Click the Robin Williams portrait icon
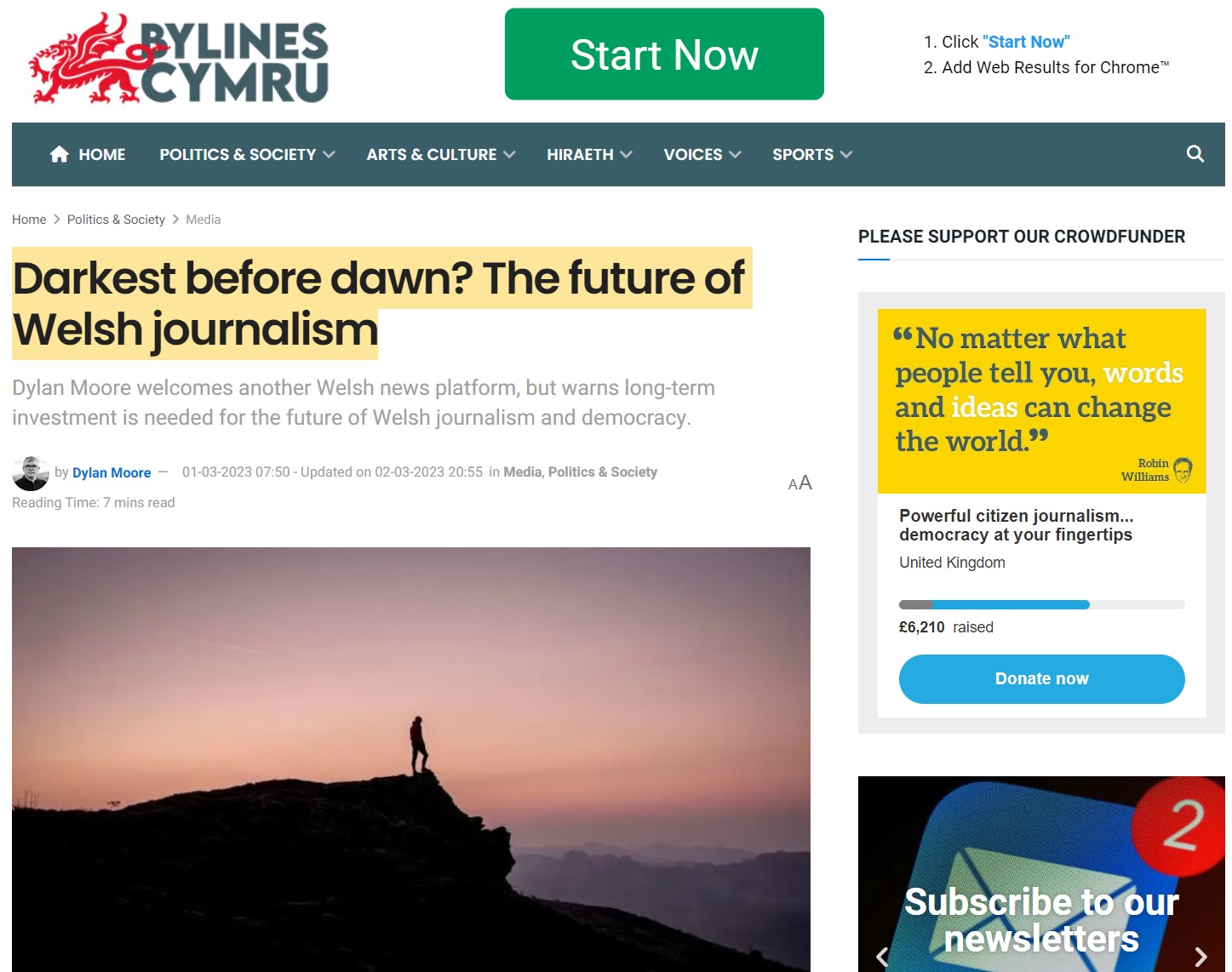The image size is (1232, 972). (1183, 470)
